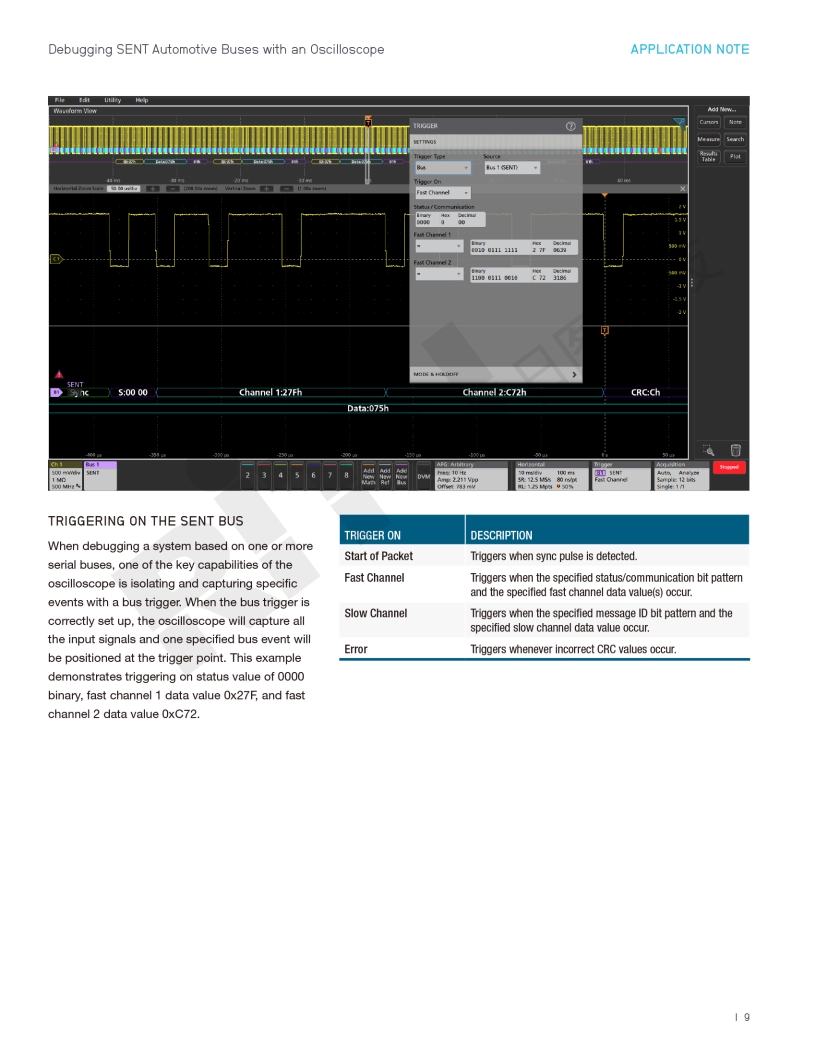Click the magnifier zoom icon
This screenshot has height=1056, width=816.
[709, 450]
